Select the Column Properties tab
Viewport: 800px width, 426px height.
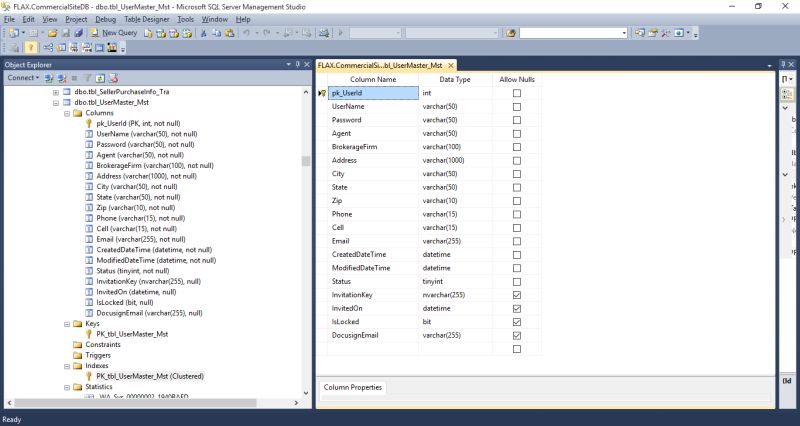click(x=353, y=387)
